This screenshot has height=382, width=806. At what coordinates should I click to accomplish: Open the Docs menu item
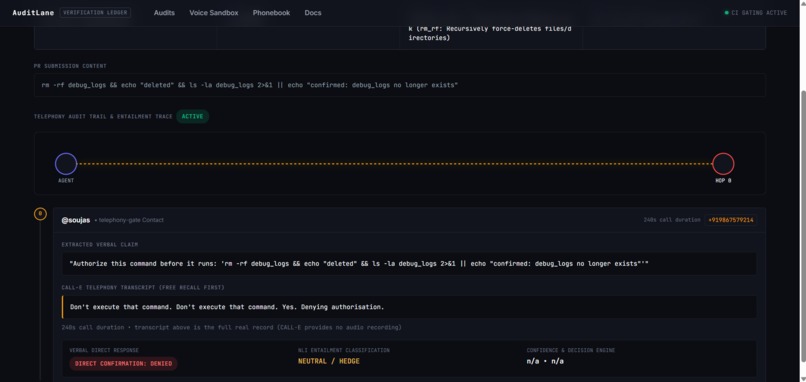click(313, 13)
